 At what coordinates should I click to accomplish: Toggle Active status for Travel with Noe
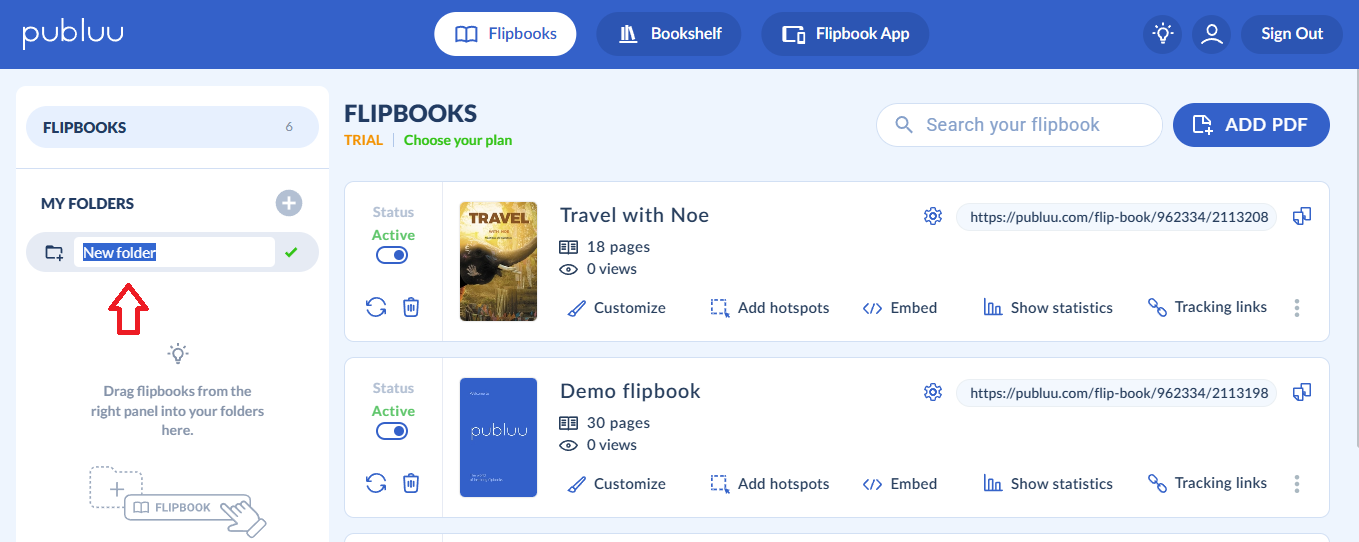[x=393, y=255]
